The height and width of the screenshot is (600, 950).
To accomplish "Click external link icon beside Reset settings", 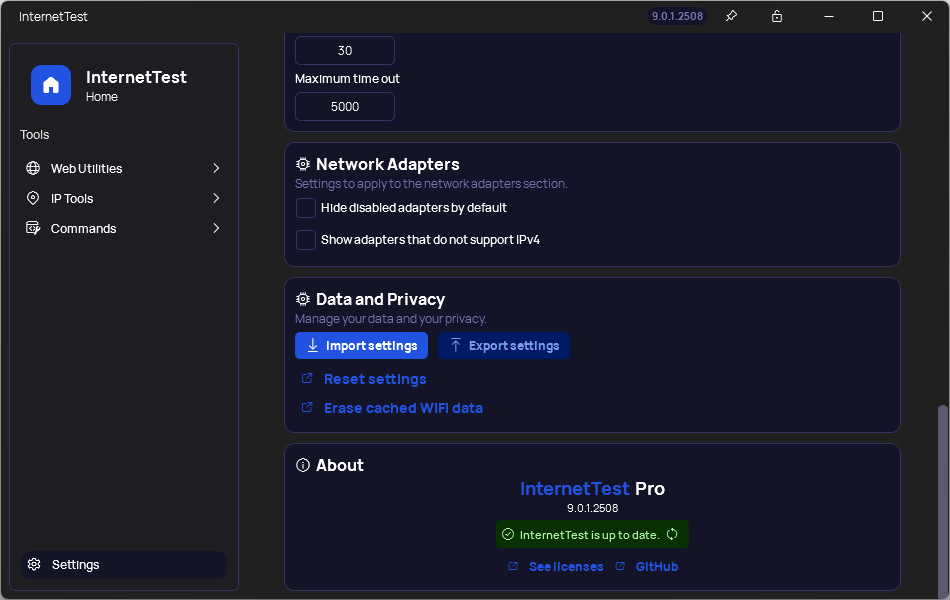I will 307,378.
